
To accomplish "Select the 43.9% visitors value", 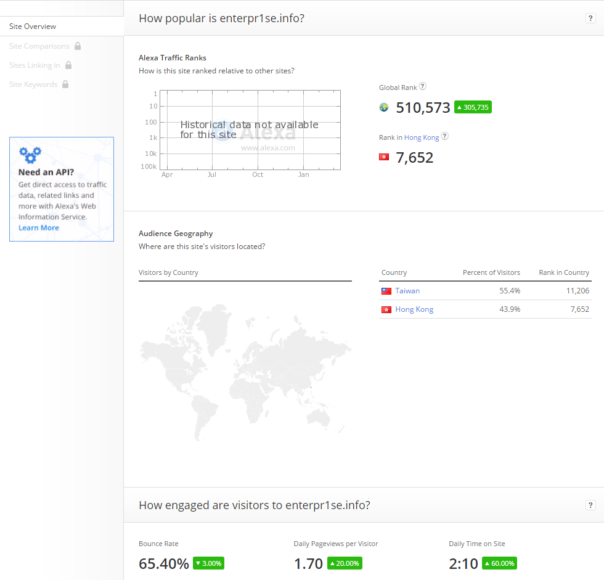I will (510, 309).
